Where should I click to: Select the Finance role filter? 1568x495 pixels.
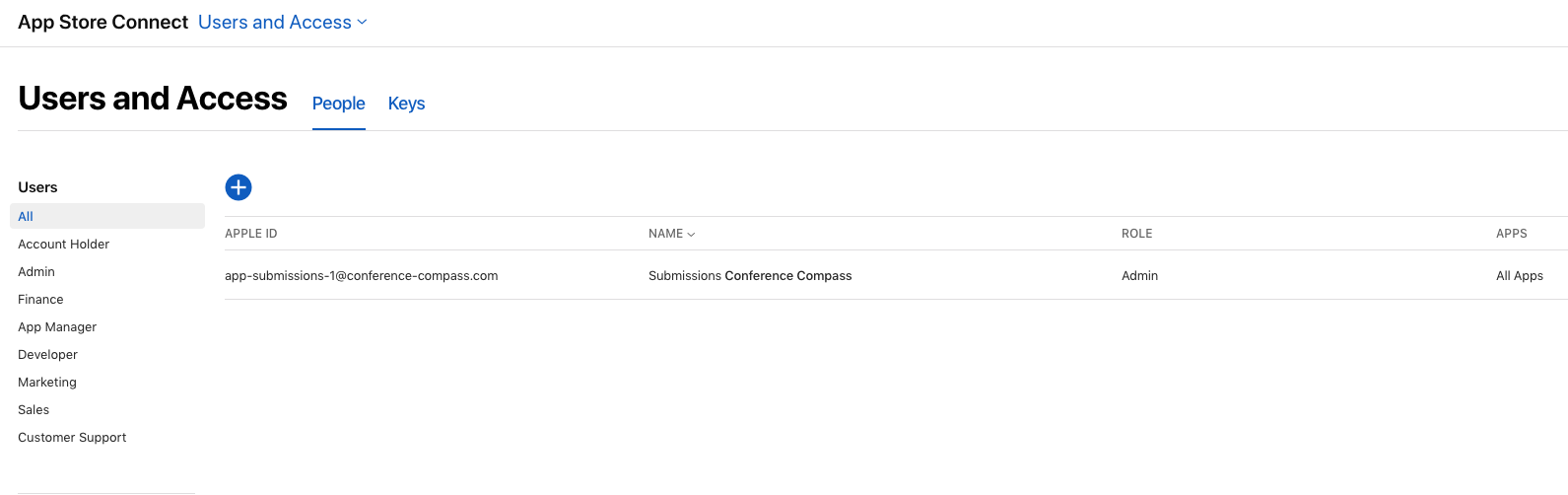click(40, 300)
